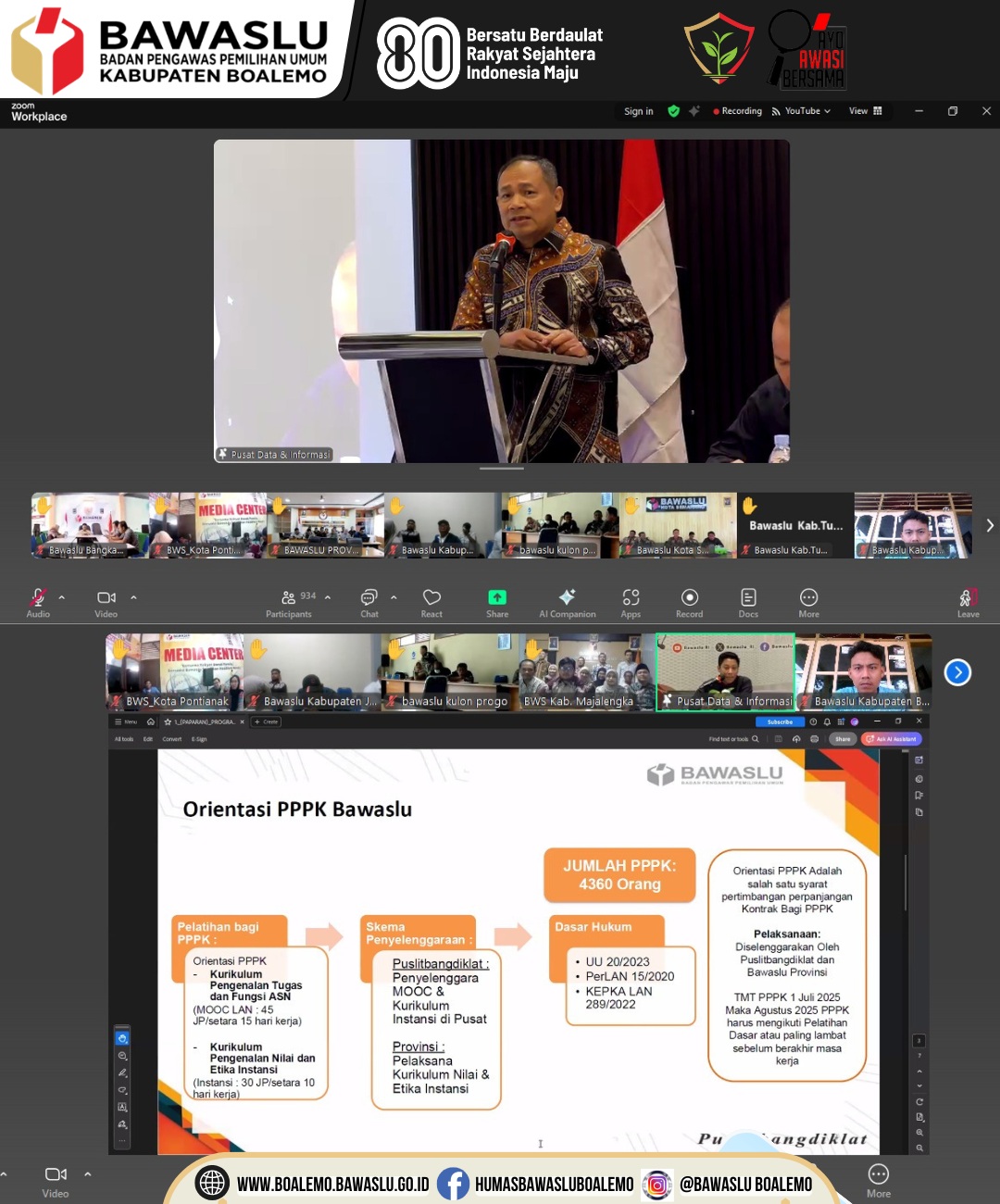Open the E-Sign tool in Acrobat
Viewport: 1000px width, 1204px height.
[199, 739]
